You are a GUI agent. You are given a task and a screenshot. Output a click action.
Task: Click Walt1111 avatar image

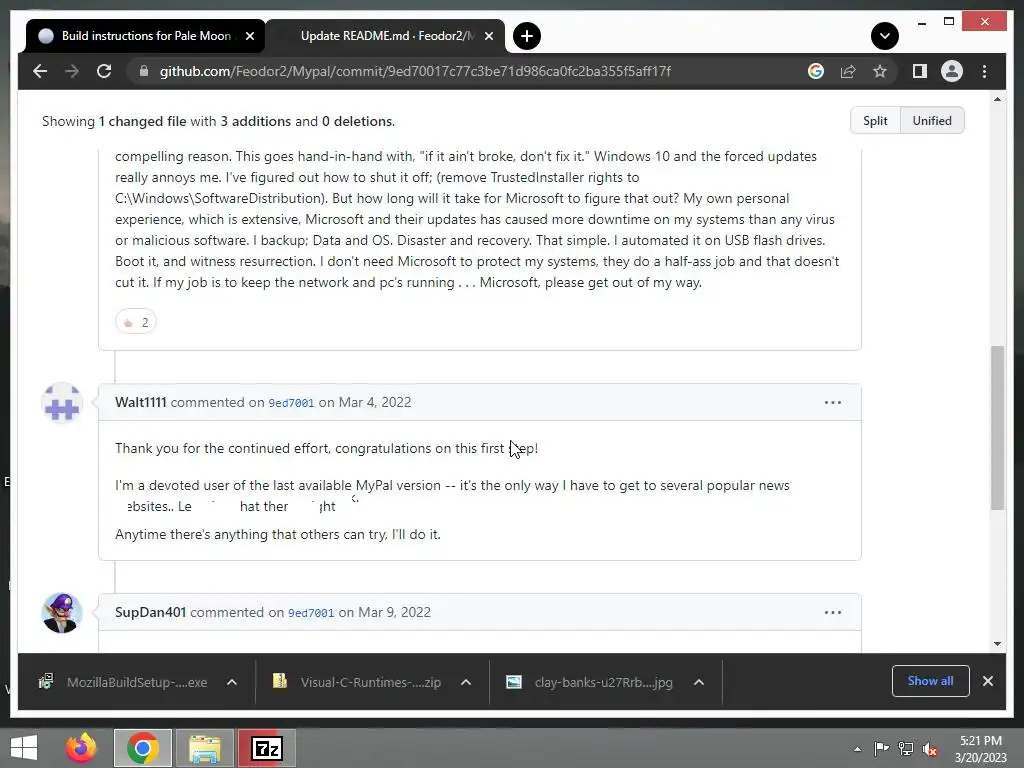[x=62, y=403]
